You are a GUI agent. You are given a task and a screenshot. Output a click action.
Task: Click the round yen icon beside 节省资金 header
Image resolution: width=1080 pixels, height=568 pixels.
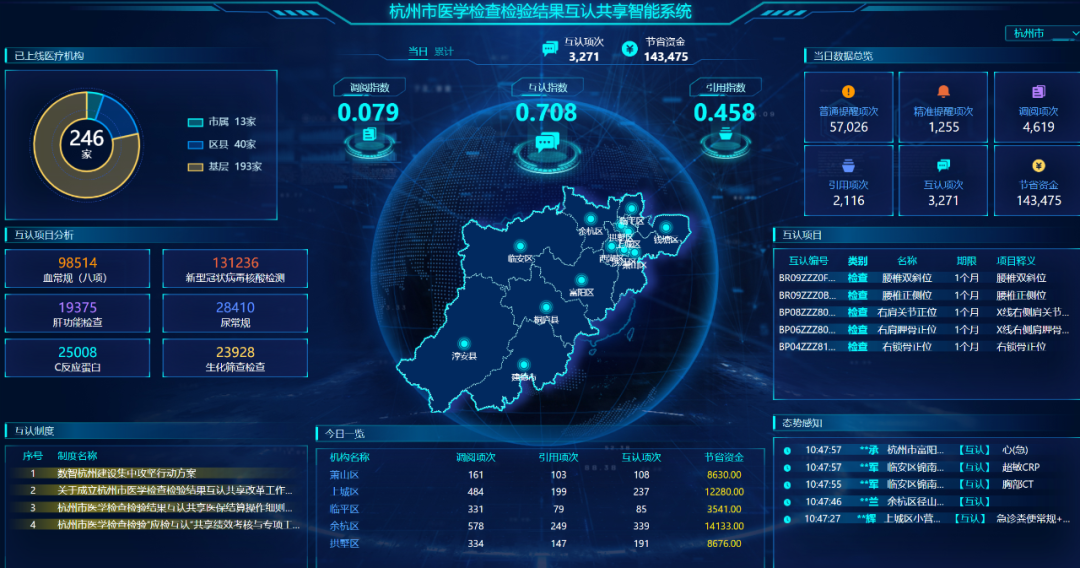pyautogui.click(x=629, y=48)
